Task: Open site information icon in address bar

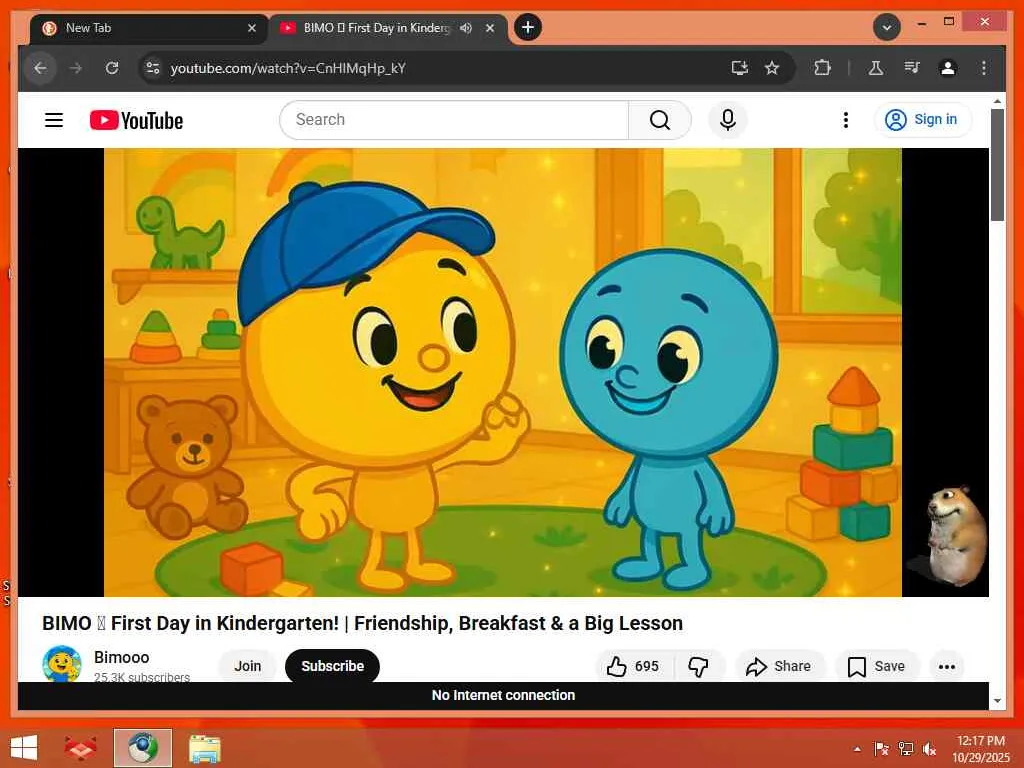Action: tap(153, 68)
